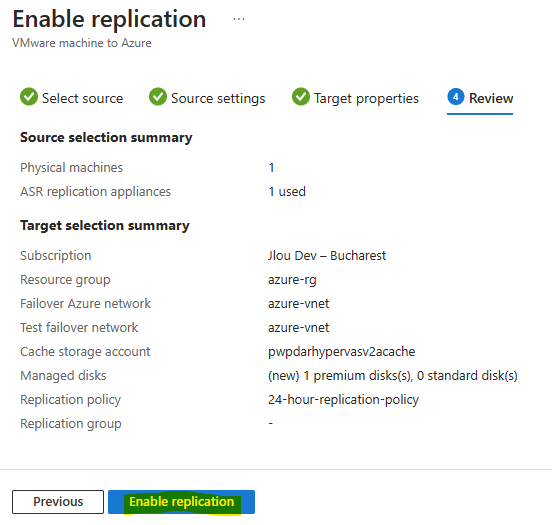Click the Previous button
Screen dimensions: 552x525
(x=58, y=502)
